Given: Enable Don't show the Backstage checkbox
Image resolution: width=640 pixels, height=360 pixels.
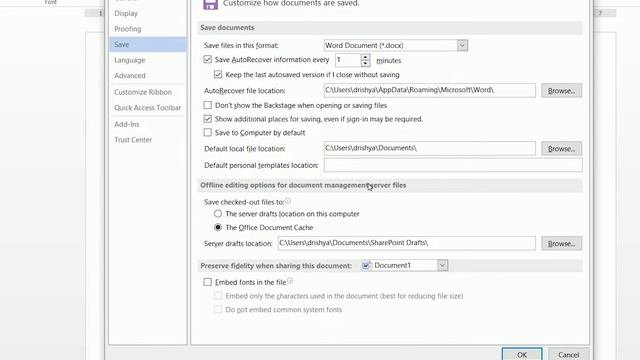Looking at the screenshot, I should (207, 105).
